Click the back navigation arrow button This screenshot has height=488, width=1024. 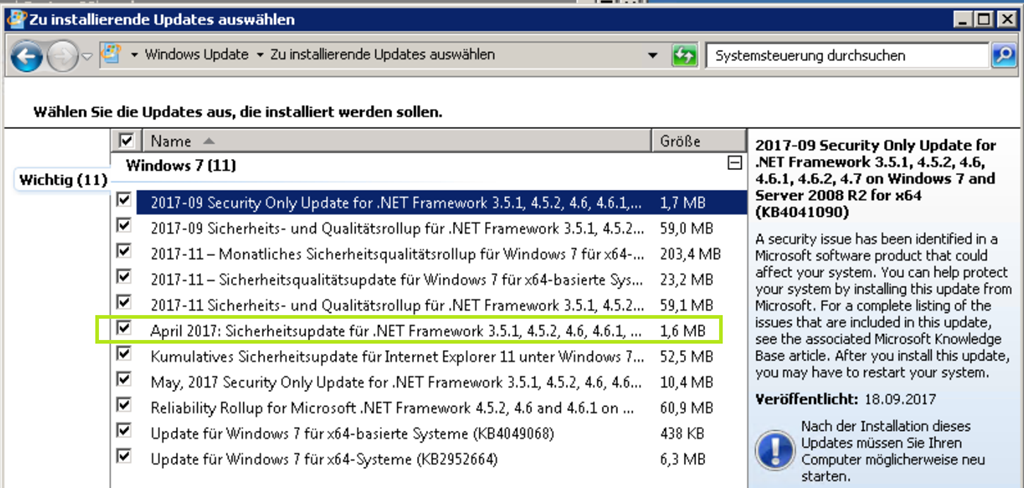point(27,57)
